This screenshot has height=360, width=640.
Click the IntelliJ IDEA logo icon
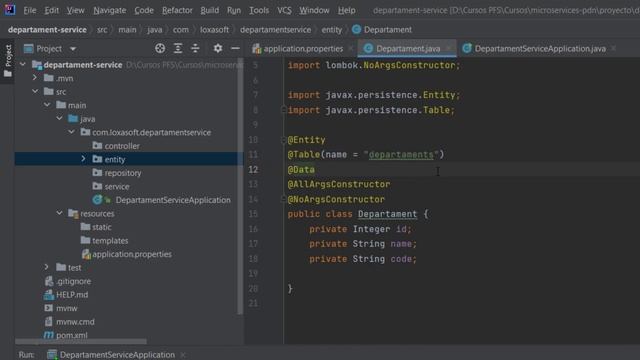(x=9, y=9)
